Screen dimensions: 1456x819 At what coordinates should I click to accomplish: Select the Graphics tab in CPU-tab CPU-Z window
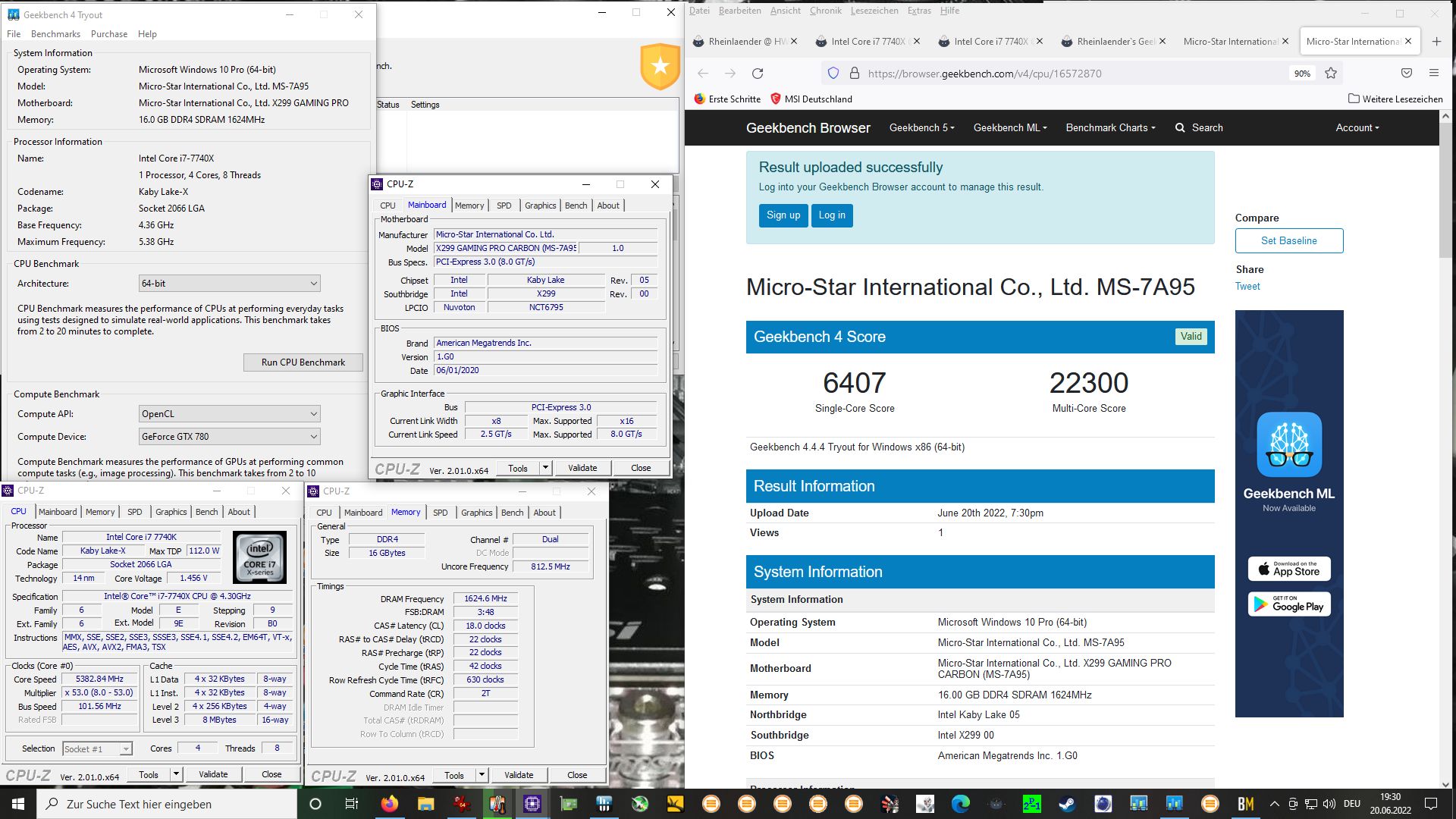tap(171, 512)
